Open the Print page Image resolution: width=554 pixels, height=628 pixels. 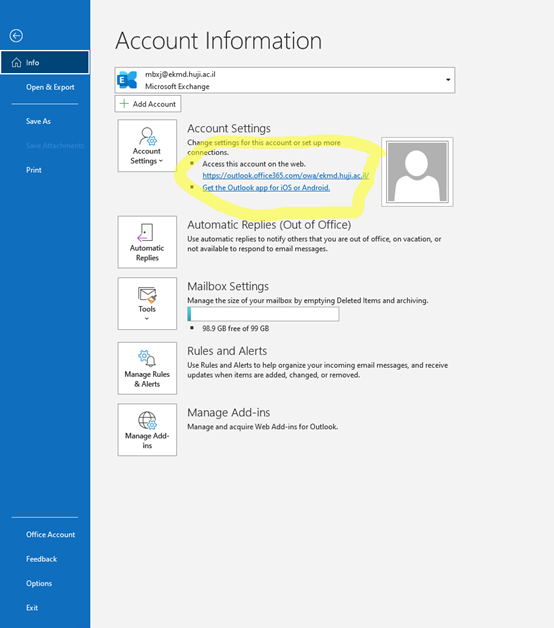[34, 170]
